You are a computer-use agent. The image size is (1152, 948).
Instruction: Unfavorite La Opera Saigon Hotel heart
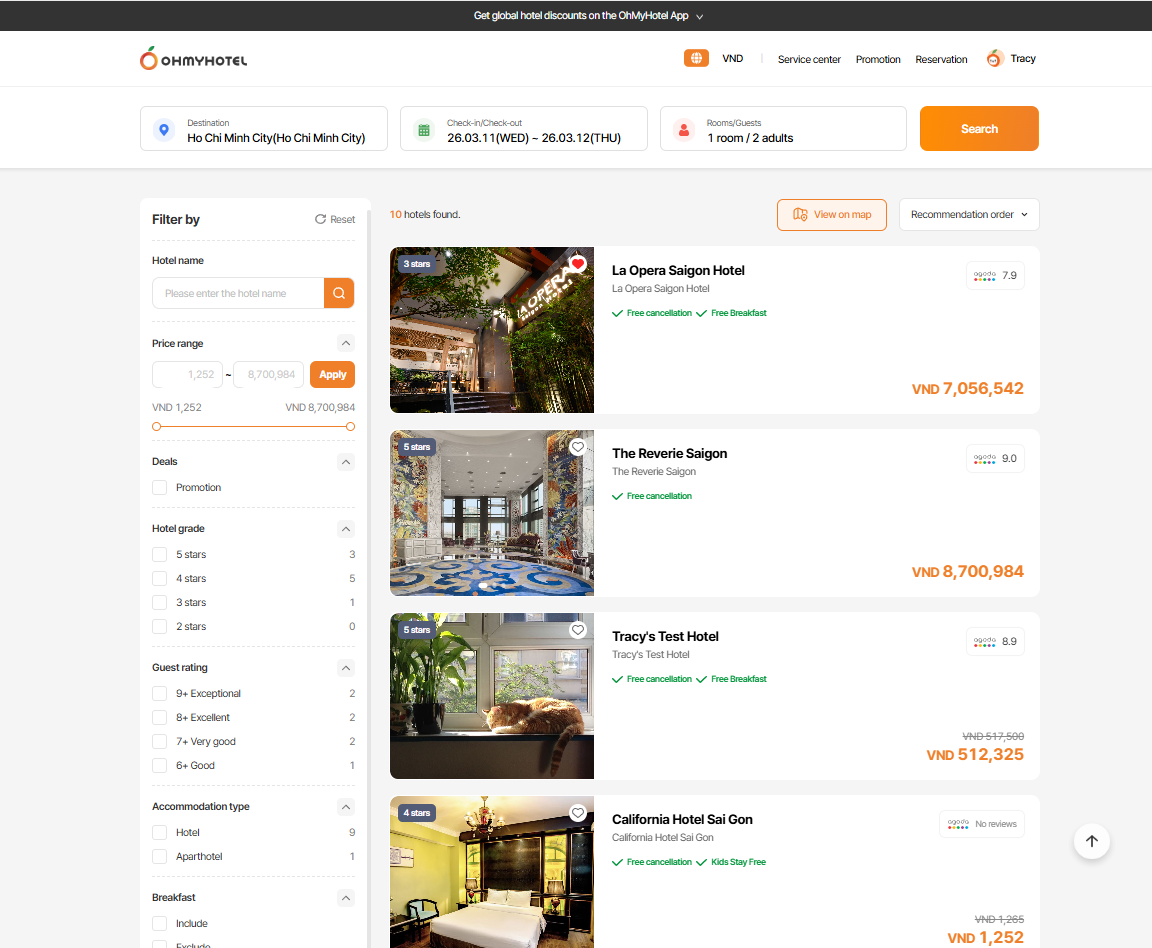pyautogui.click(x=578, y=264)
